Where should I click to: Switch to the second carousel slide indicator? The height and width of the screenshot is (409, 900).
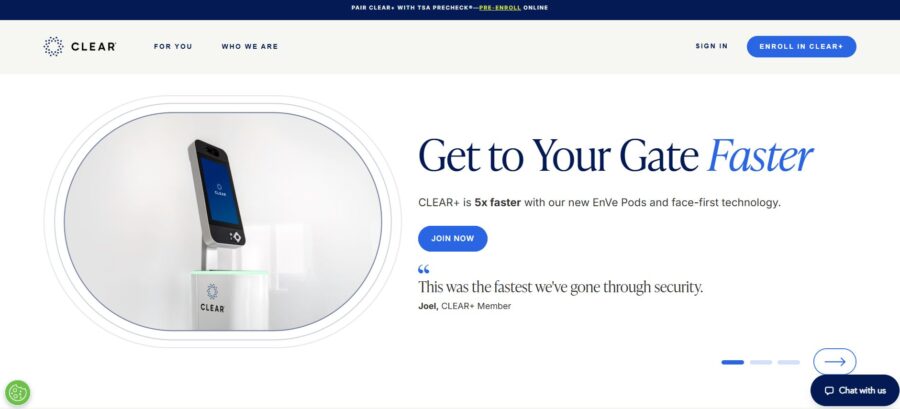click(x=761, y=362)
